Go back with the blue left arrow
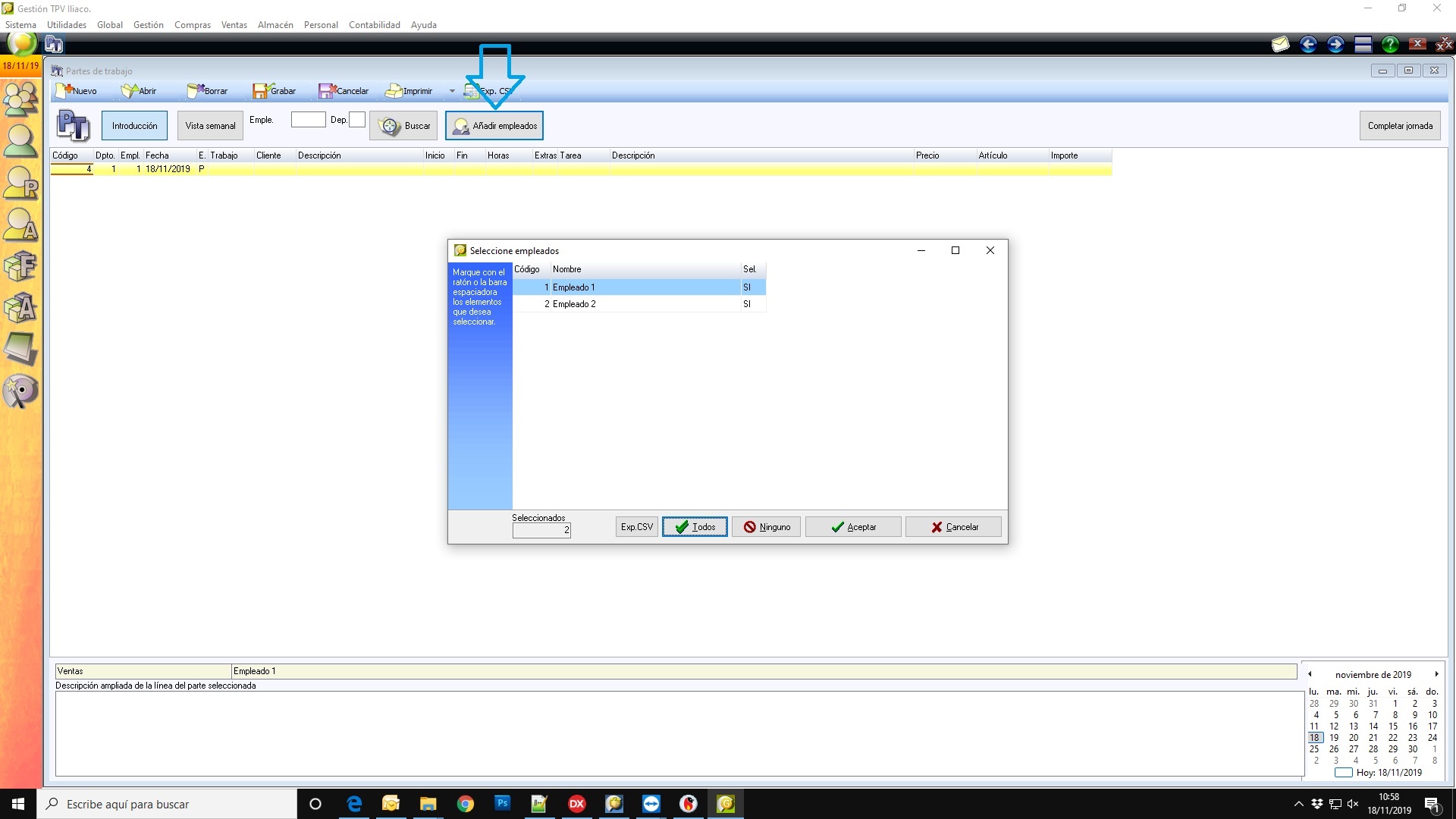Image resolution: width=1456 pixels, height=819 pixels. click(x=1308, y=45)
